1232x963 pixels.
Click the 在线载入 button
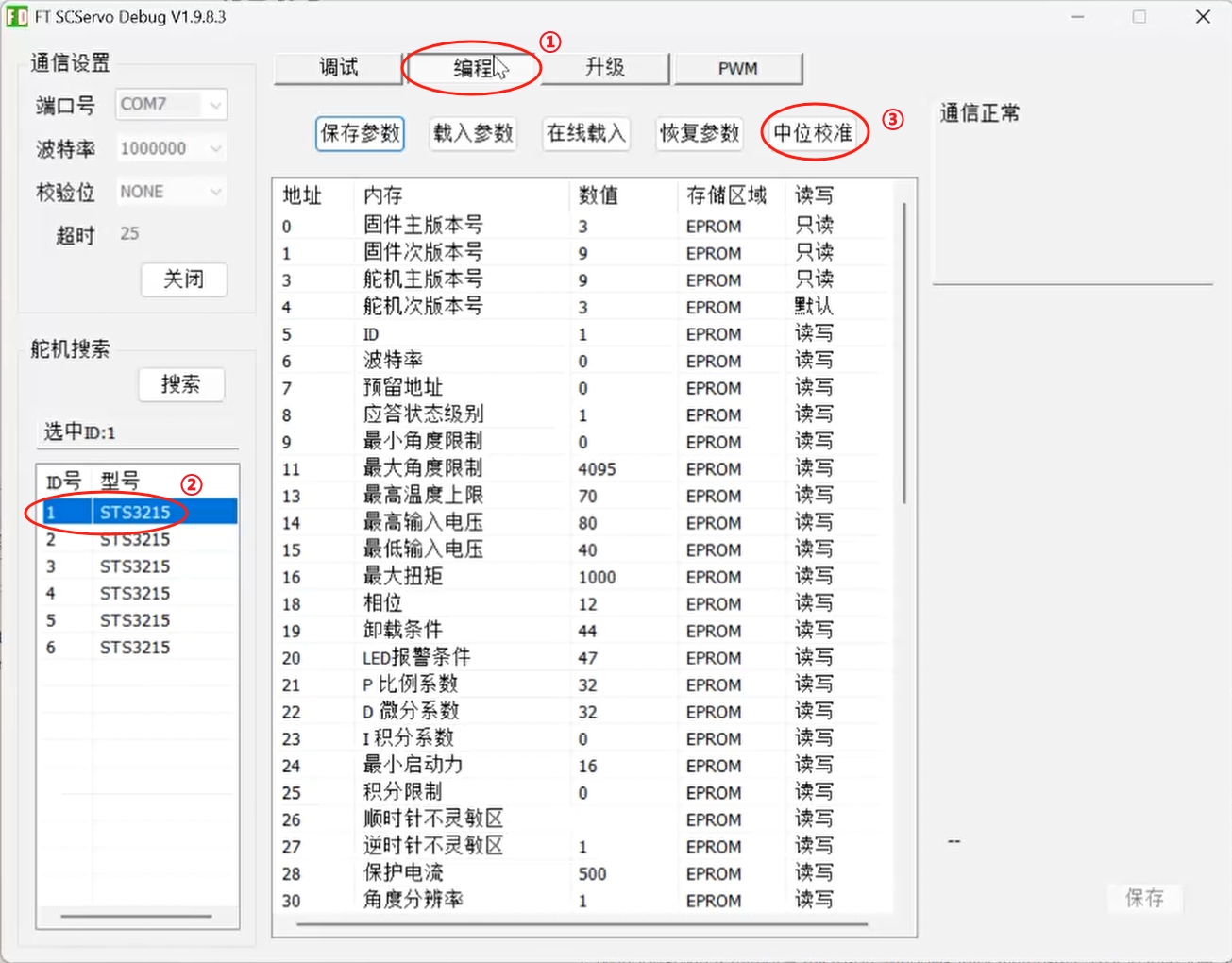pyautogui.click(x=586, y=133)
